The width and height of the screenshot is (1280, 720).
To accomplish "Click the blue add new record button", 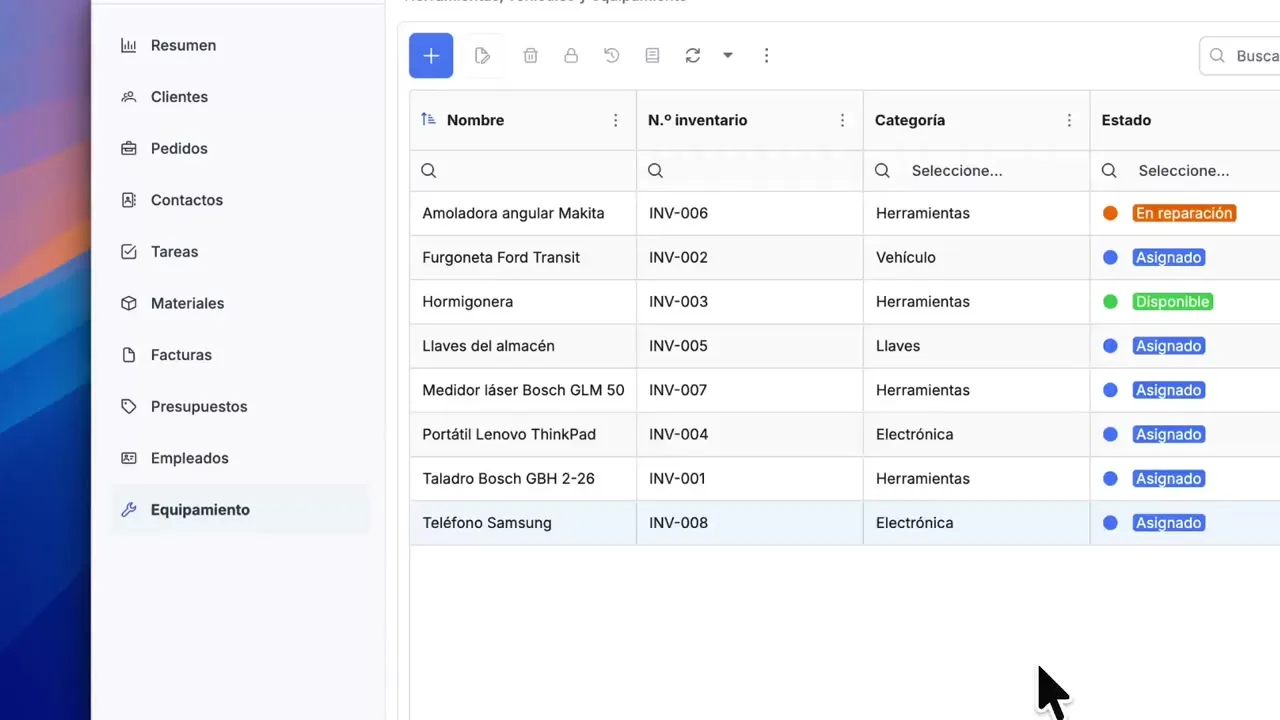I will (x=431, y=56).
